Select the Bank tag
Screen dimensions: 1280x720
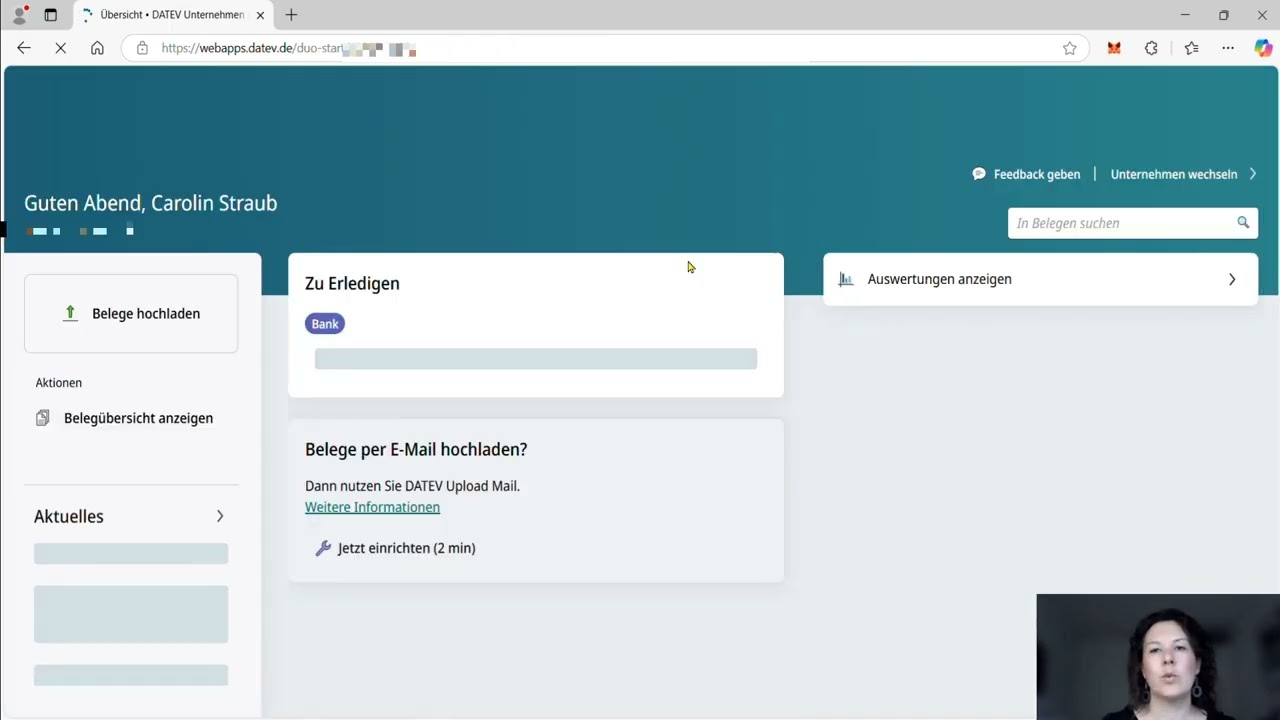click(x=325, y=324)
